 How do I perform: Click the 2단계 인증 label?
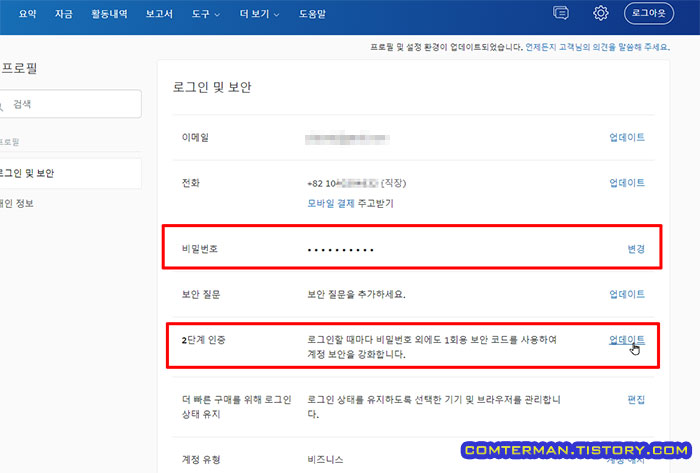[204, 340]
